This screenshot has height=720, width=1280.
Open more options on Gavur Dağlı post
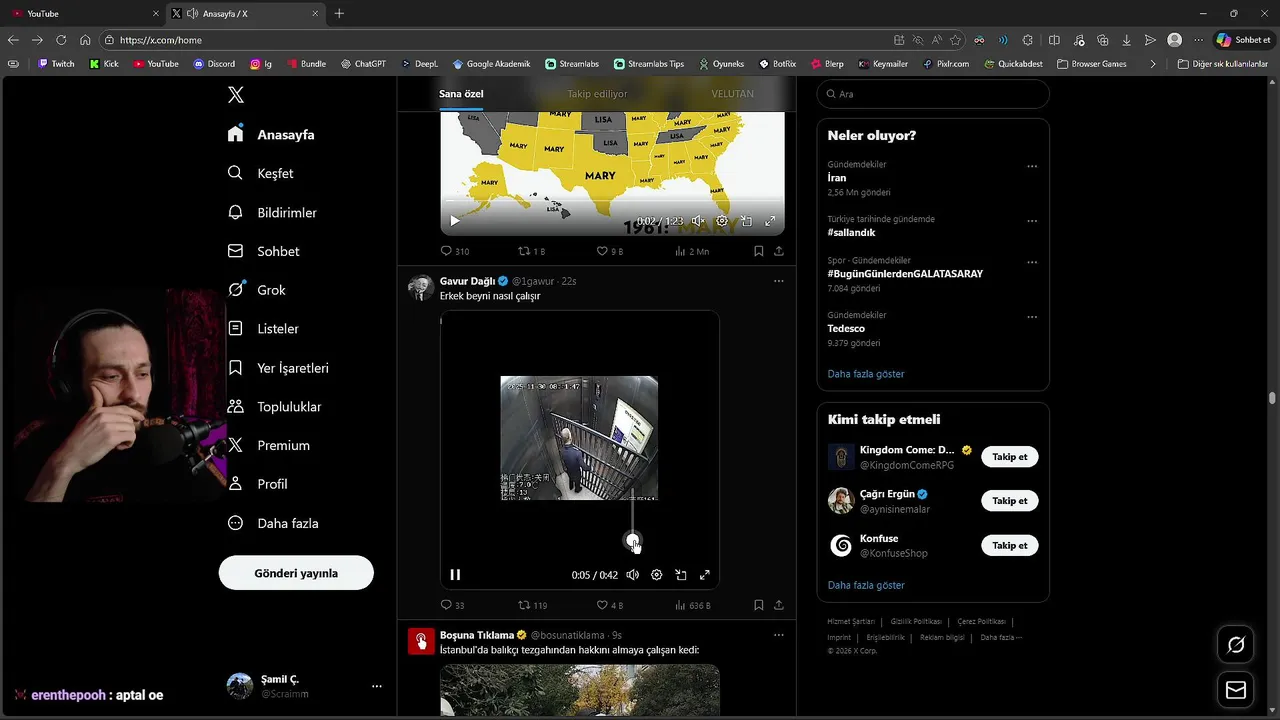click(x=779, y=281)
